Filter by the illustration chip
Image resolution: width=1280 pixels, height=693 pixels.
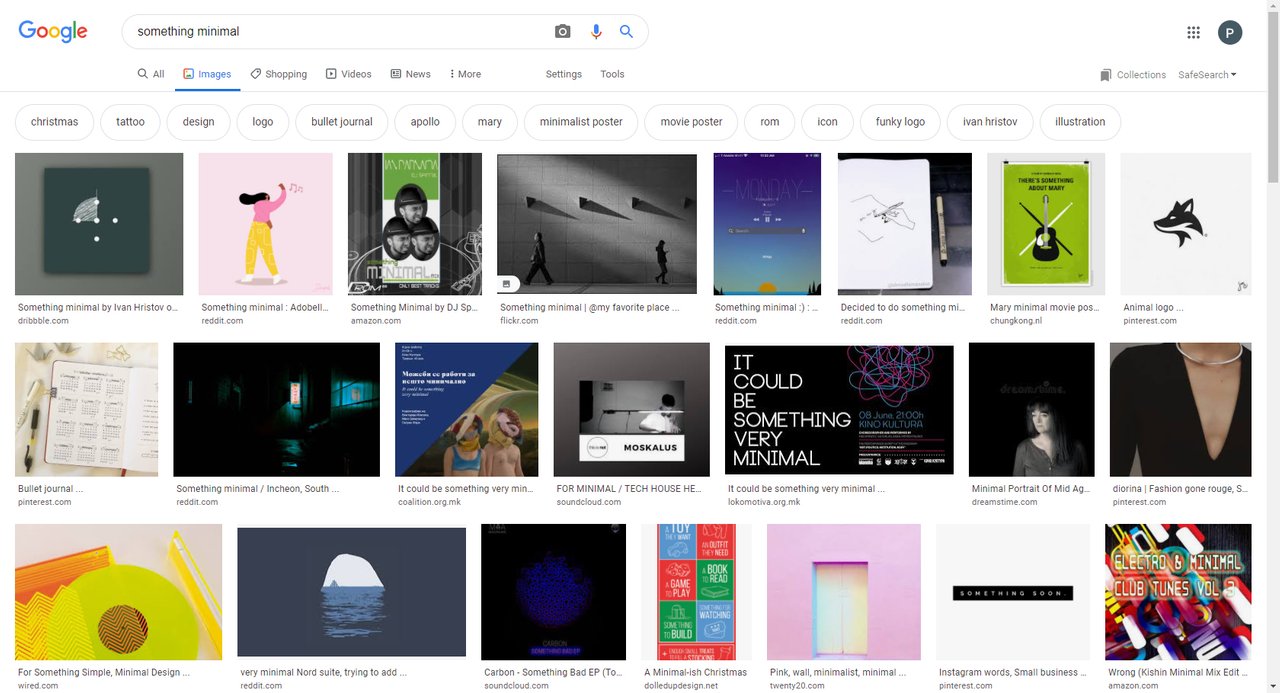pos(1080,122)
